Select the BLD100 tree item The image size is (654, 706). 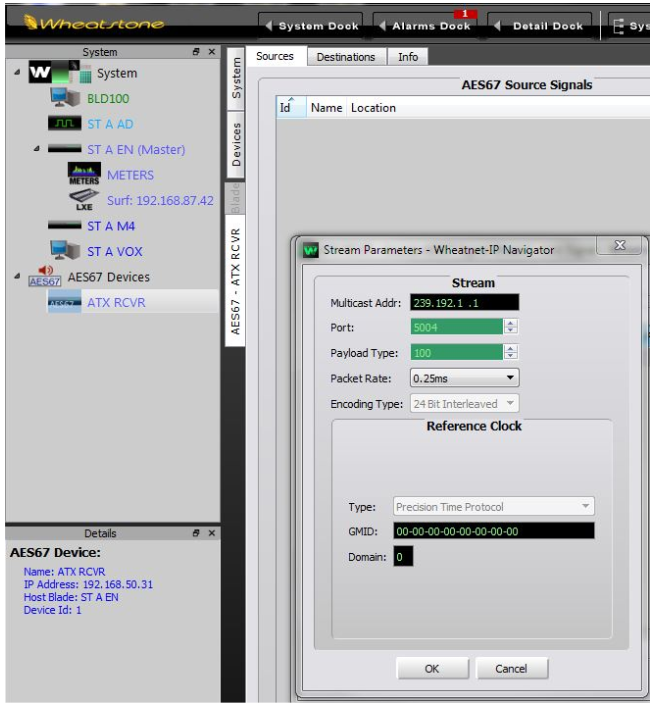tap(108, 98)
